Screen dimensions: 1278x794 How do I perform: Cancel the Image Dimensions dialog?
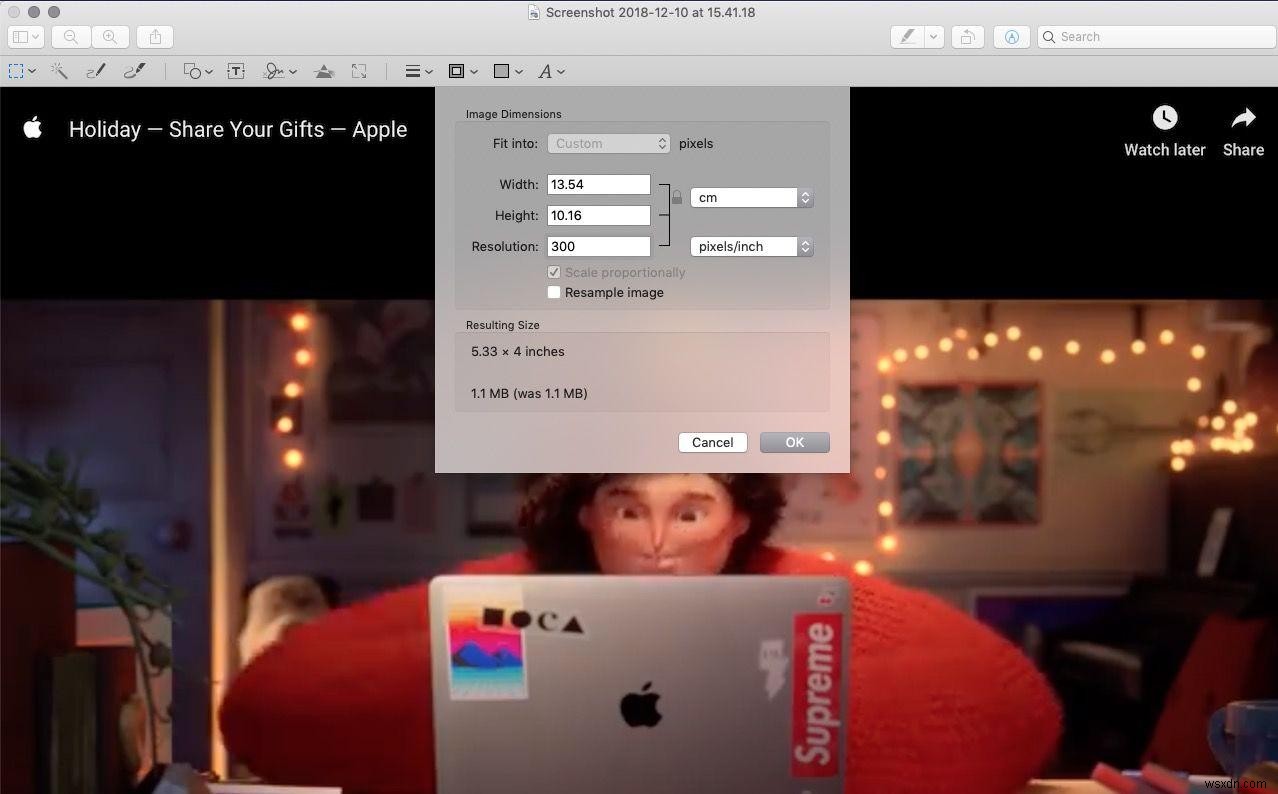(x=712, y=442)
